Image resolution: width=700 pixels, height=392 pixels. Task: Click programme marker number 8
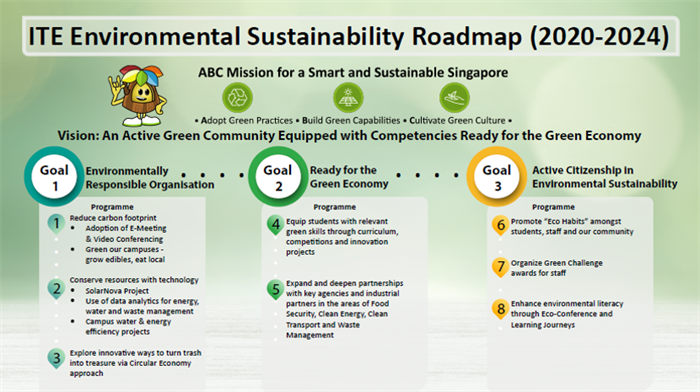point(500,309)
